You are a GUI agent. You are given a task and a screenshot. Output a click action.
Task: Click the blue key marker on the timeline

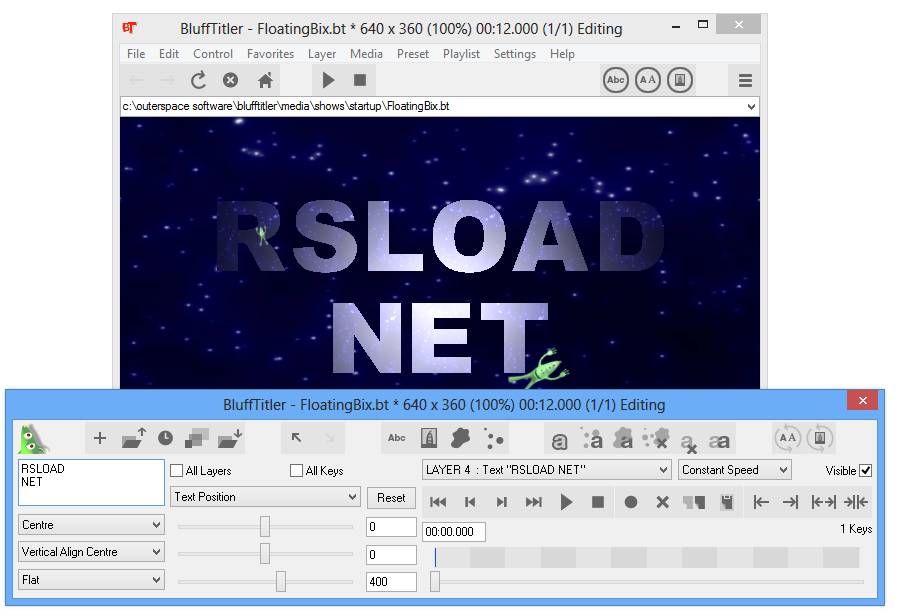click(x=436, y=557)
